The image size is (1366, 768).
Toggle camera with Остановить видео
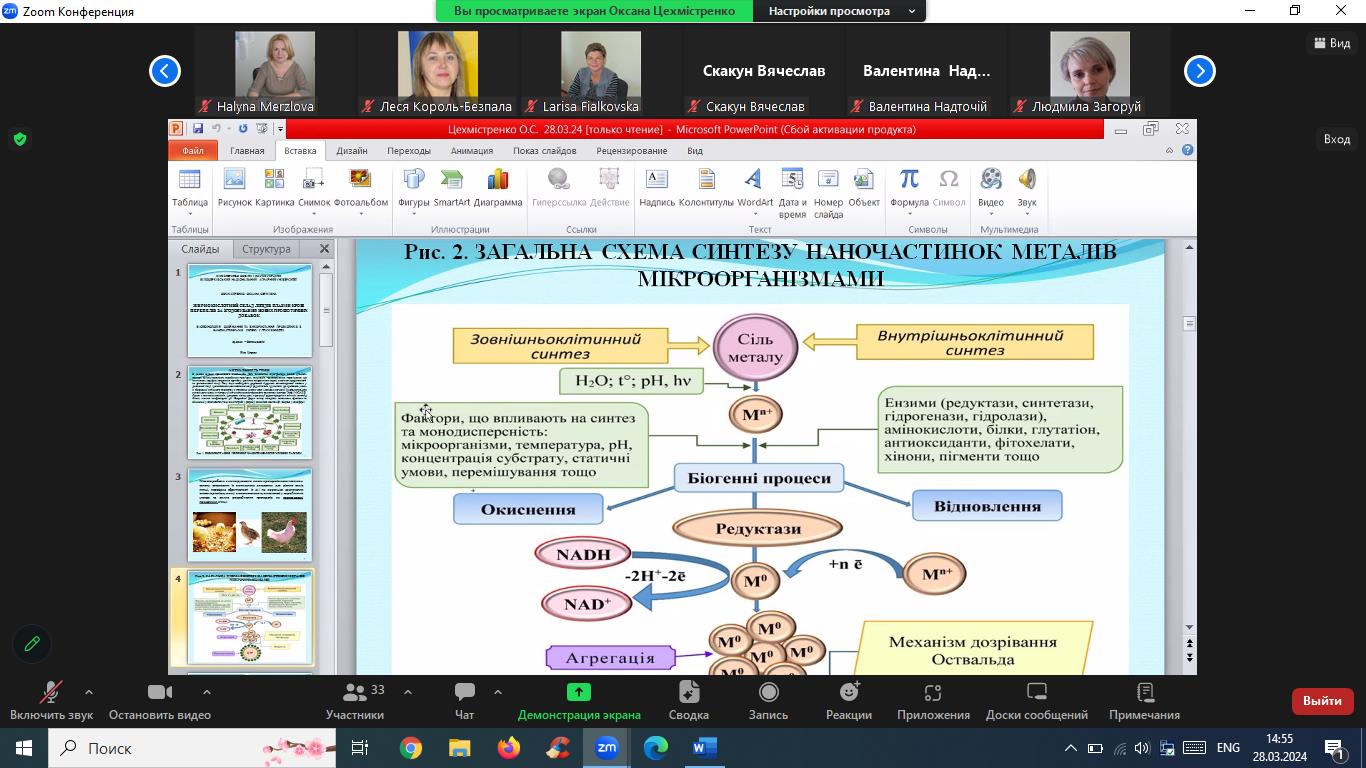click(x=159, y=700)
